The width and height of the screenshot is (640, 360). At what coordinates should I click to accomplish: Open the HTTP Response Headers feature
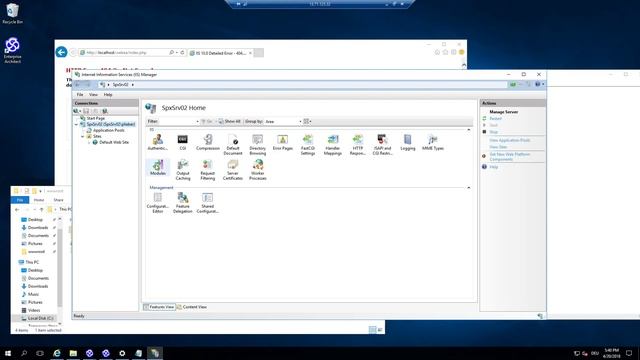tap(358, 145)
